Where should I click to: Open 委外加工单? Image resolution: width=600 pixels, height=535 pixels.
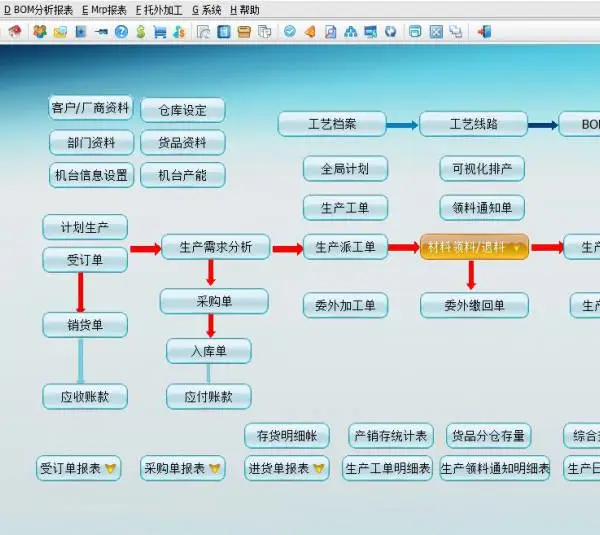pos(345,305)
